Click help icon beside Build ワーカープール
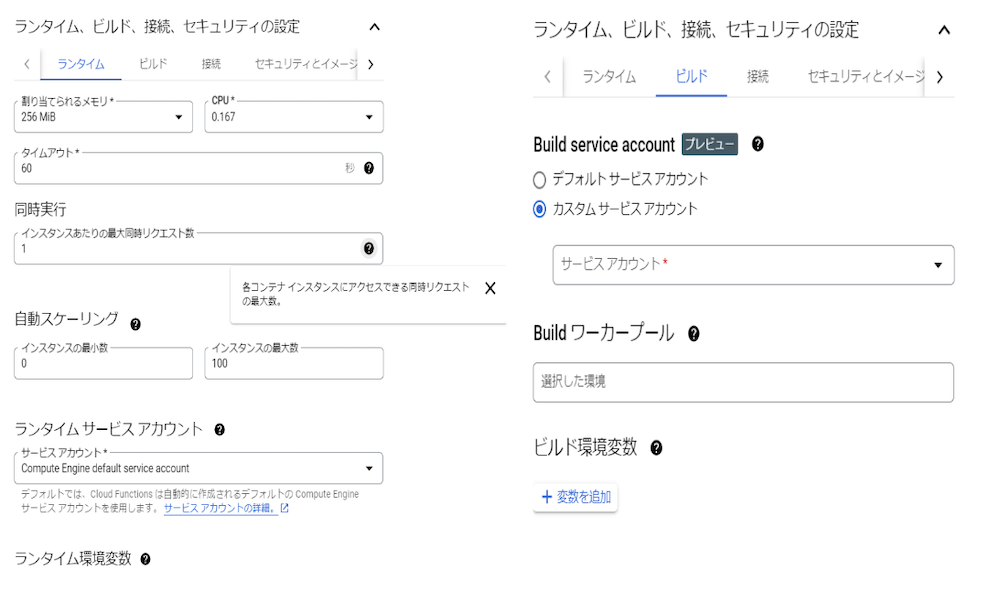1000x591 pixels. (694, 333)
